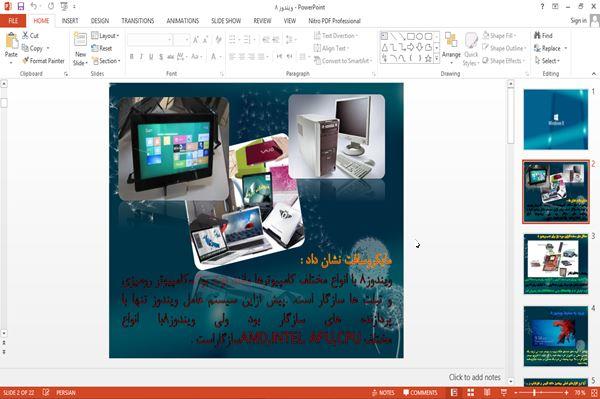Save the presentation using the floppy icon

[21, 6]
